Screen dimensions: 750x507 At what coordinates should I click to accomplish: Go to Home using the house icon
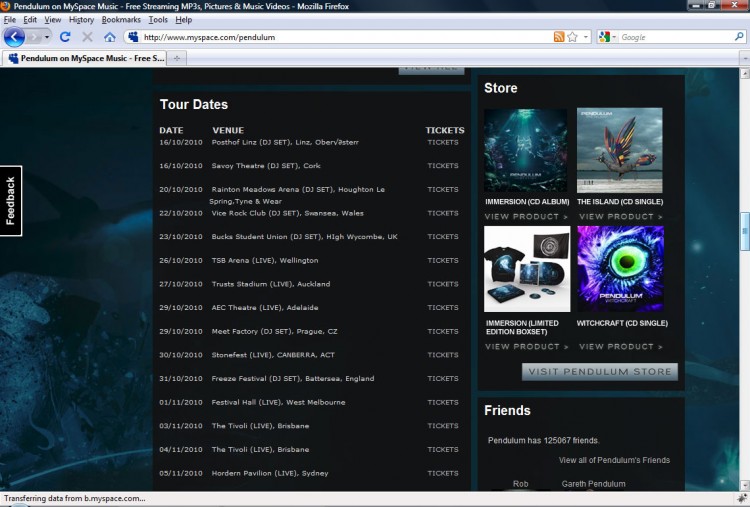click(x=110, y=37)
